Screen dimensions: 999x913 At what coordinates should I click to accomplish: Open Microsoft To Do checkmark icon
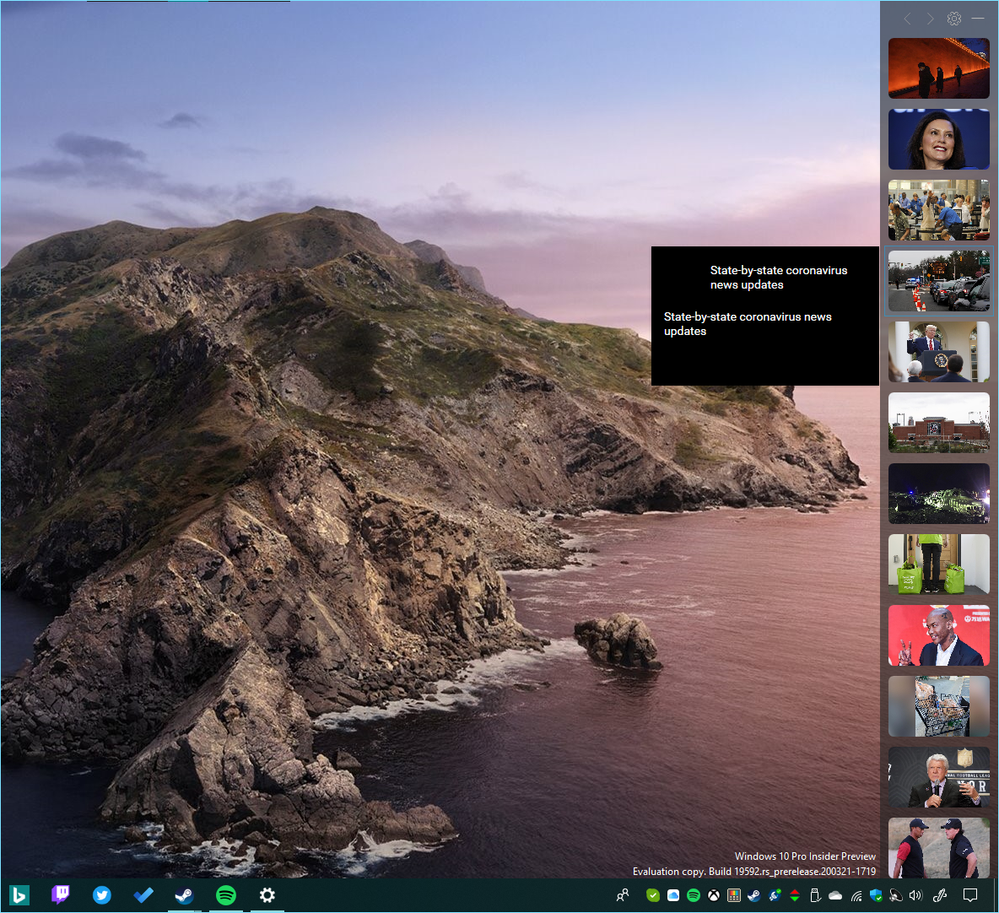pyautogui.click(x=143, y=895)
